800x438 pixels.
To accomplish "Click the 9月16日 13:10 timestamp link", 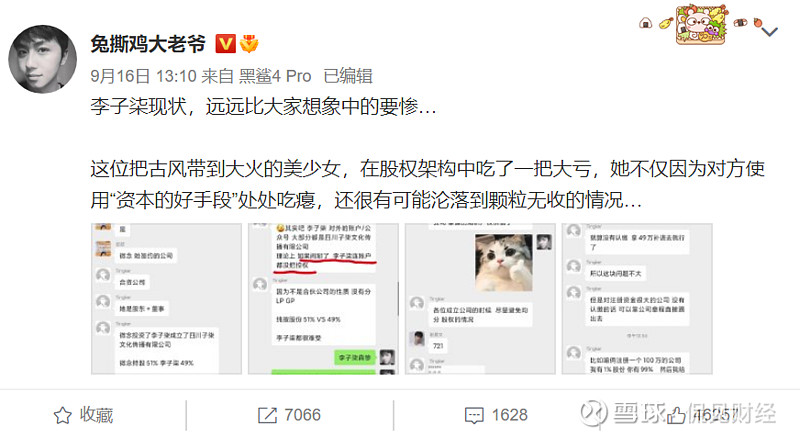I will click(143, 76).
